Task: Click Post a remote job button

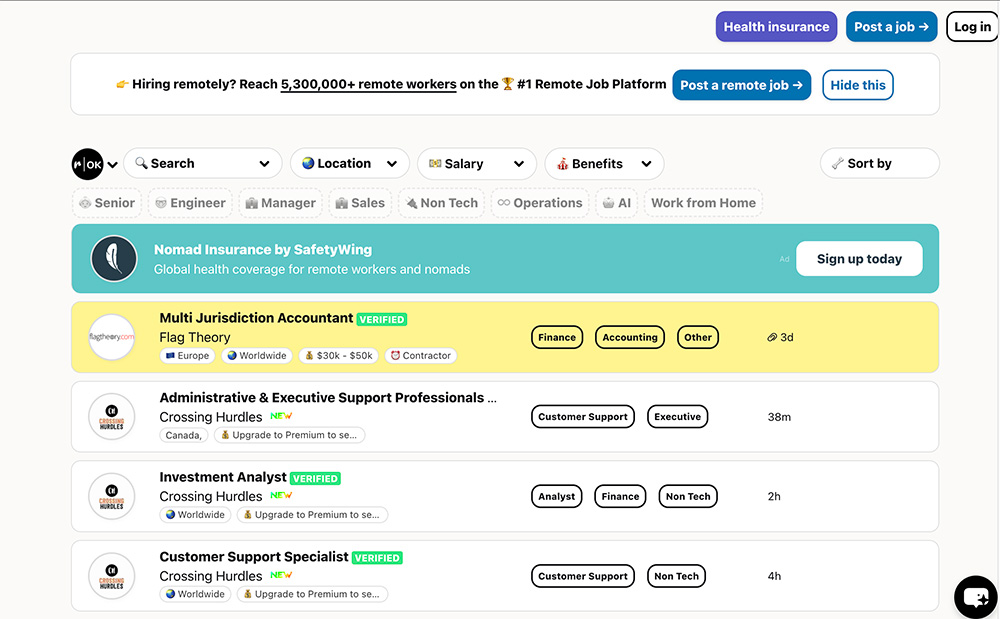Action: (742, 85)
